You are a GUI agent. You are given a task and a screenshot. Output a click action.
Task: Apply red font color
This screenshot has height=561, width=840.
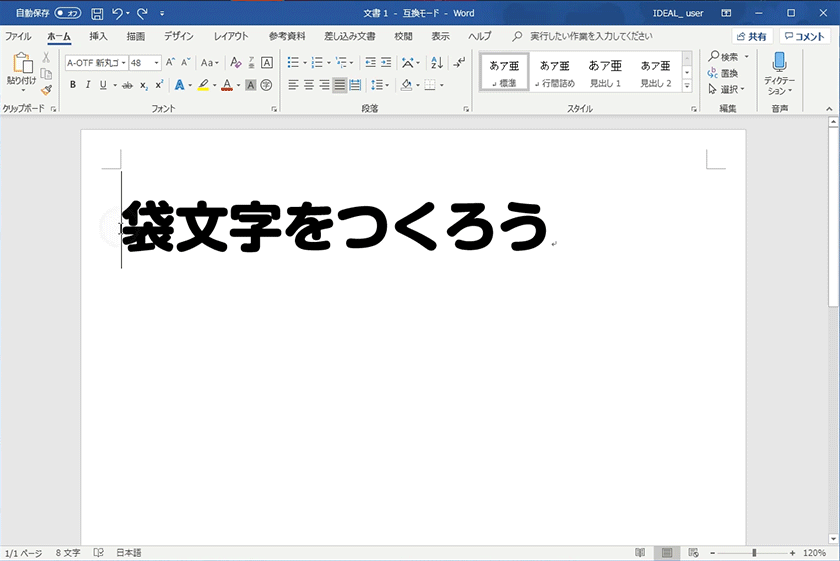point(227,85)
